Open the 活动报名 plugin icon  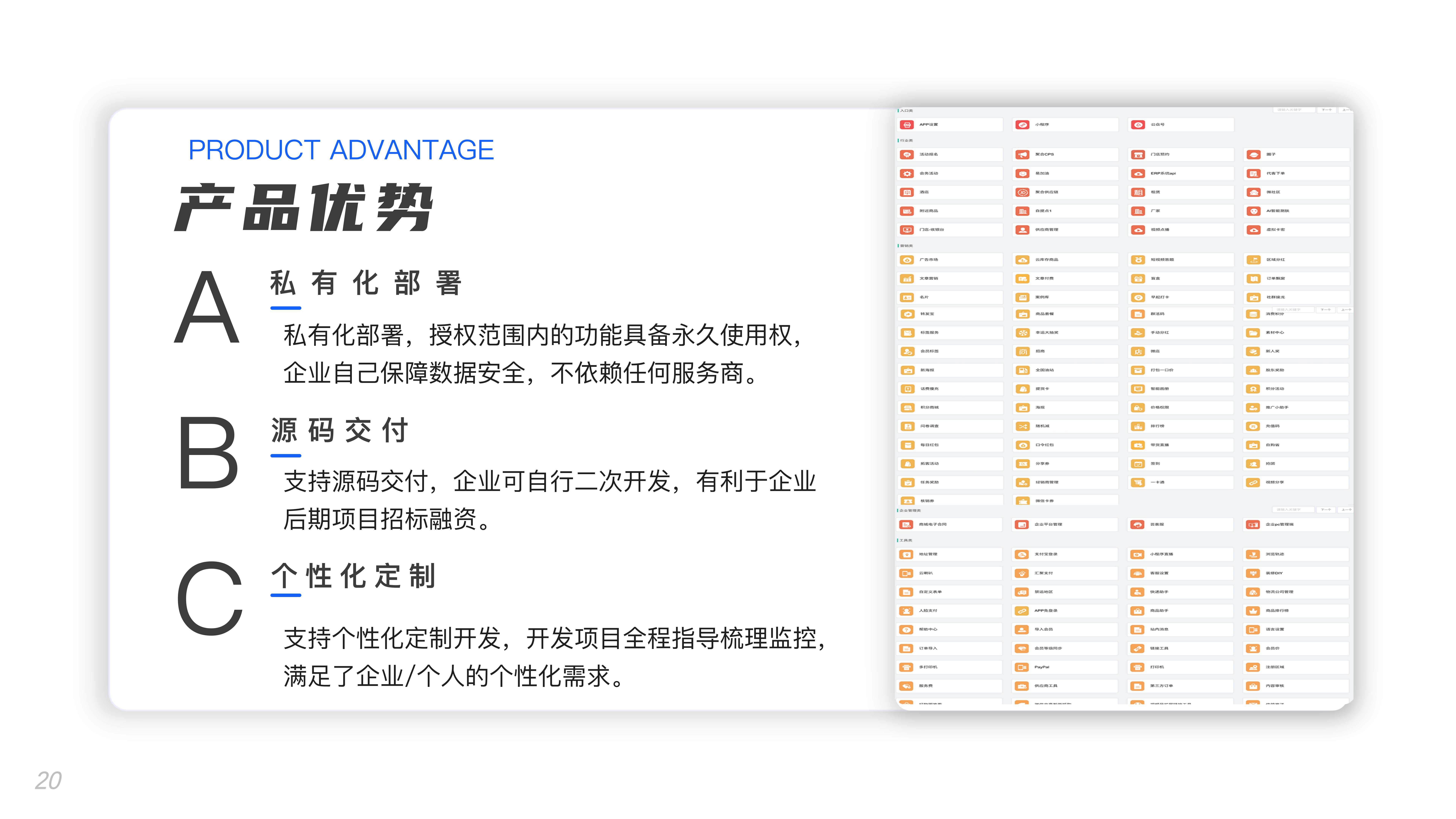pyautogui.click(x=907, y=155)
